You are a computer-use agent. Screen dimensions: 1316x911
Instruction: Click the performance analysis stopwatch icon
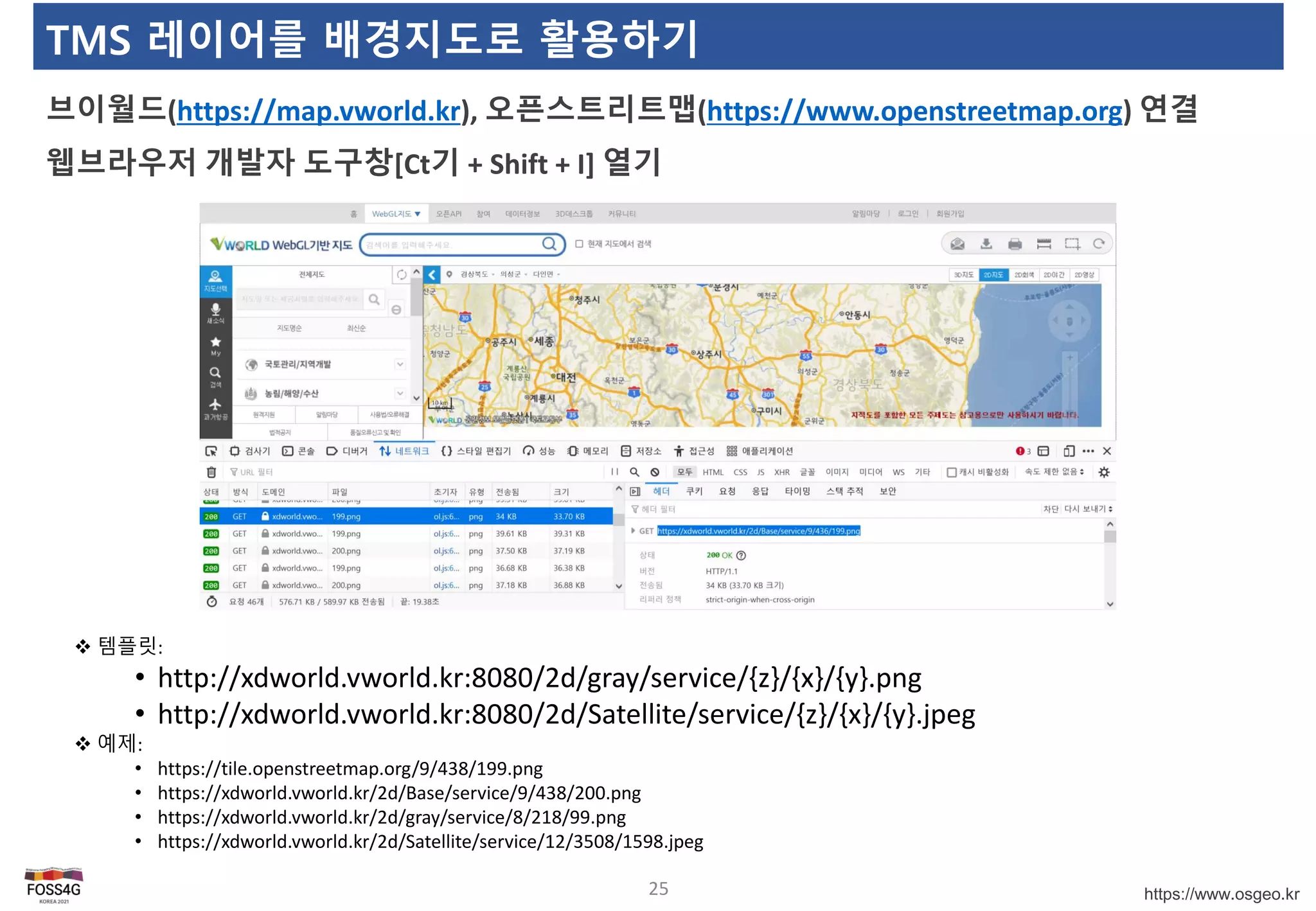point(211,602)
